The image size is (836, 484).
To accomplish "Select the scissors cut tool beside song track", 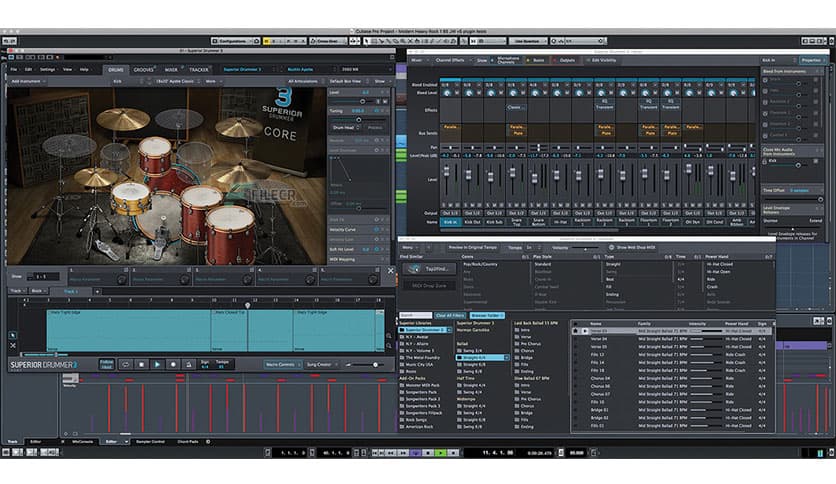I will [13, 345].
